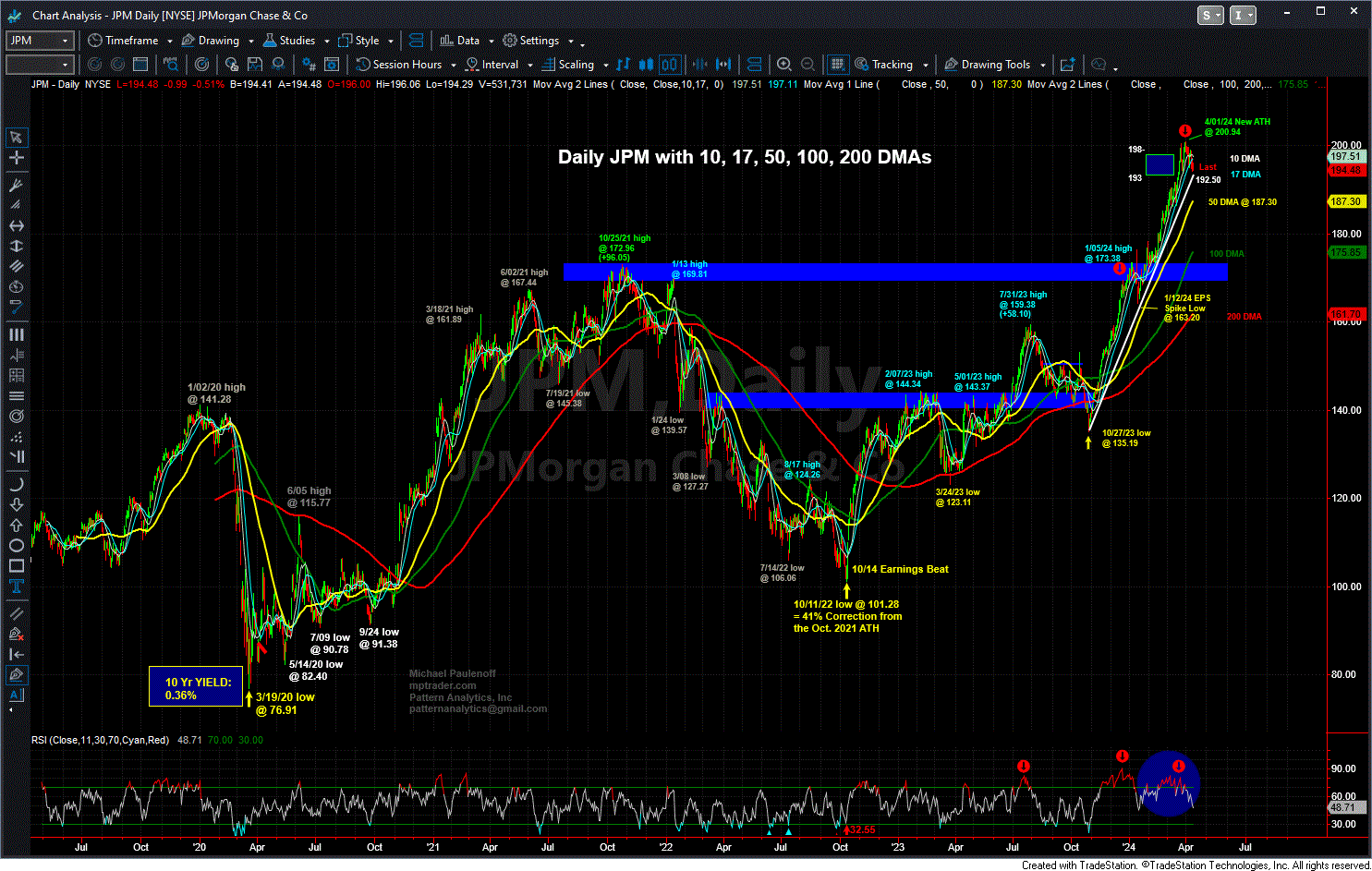1372x871 pixels.
Task: Open the Interval menu
Action: [x=492, y=65]
